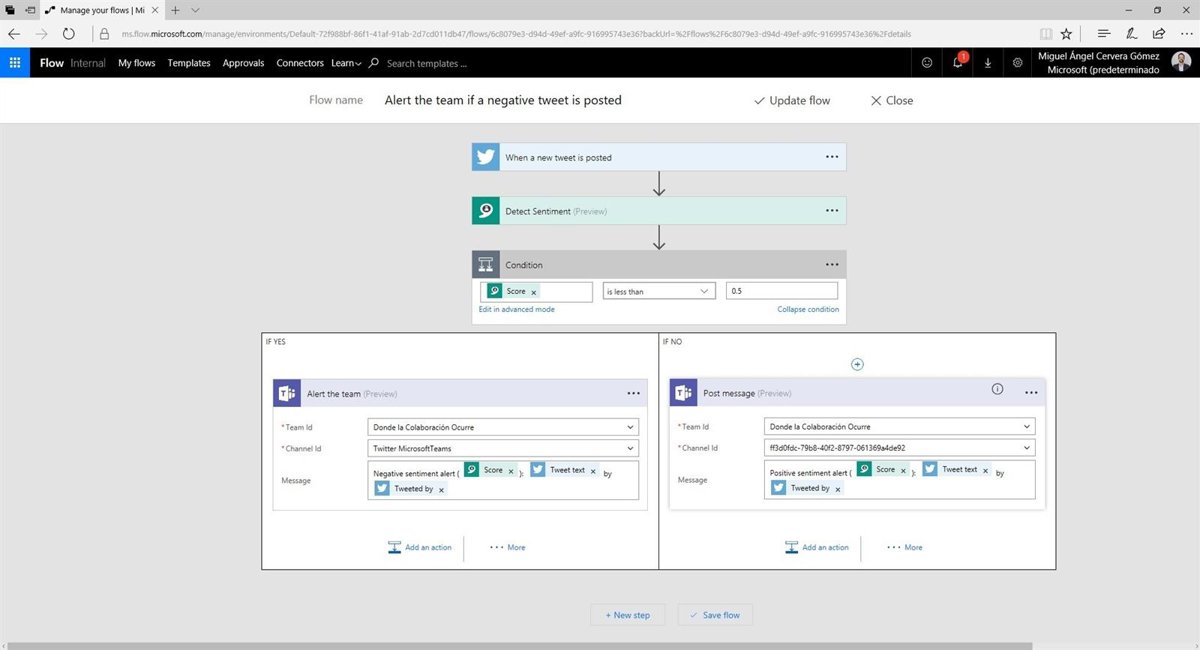Expand Channel Id dropdown in Post message
The height and width of the screenshot is (650, 1200).
point(1027,448)
